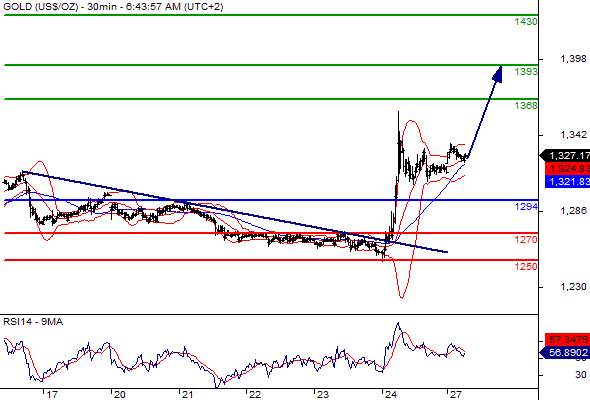
Task: Click the red 1270 support level label
Action: (x=526, y=240)
